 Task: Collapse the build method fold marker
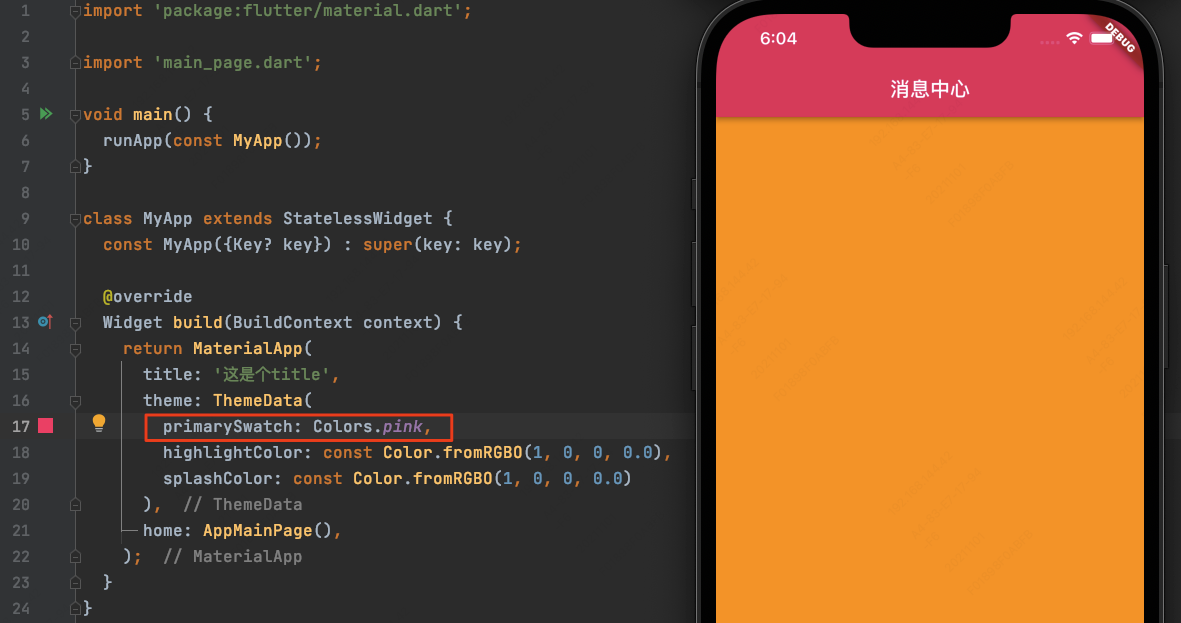tap(75, 323)
